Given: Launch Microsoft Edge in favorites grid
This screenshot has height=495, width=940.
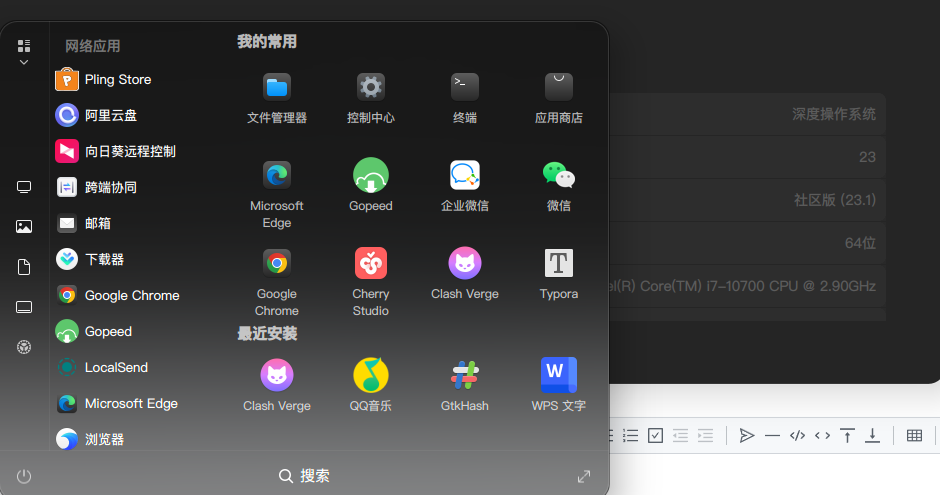Looking at the screenshot, I should (277, 195).
